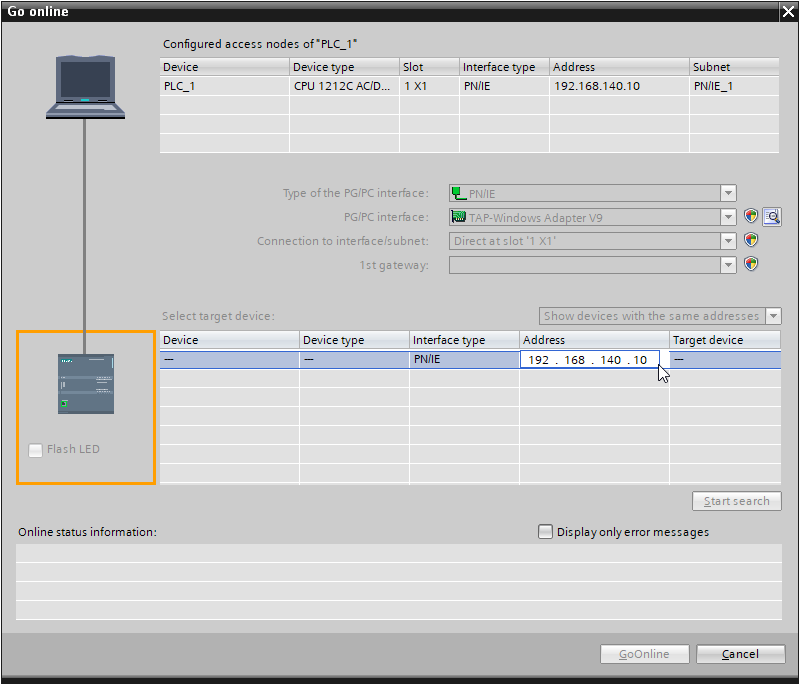Expand Connection to interface/subnet dropdown
The width and height of the screenshot is (800, 685).
tap(728, 241)
